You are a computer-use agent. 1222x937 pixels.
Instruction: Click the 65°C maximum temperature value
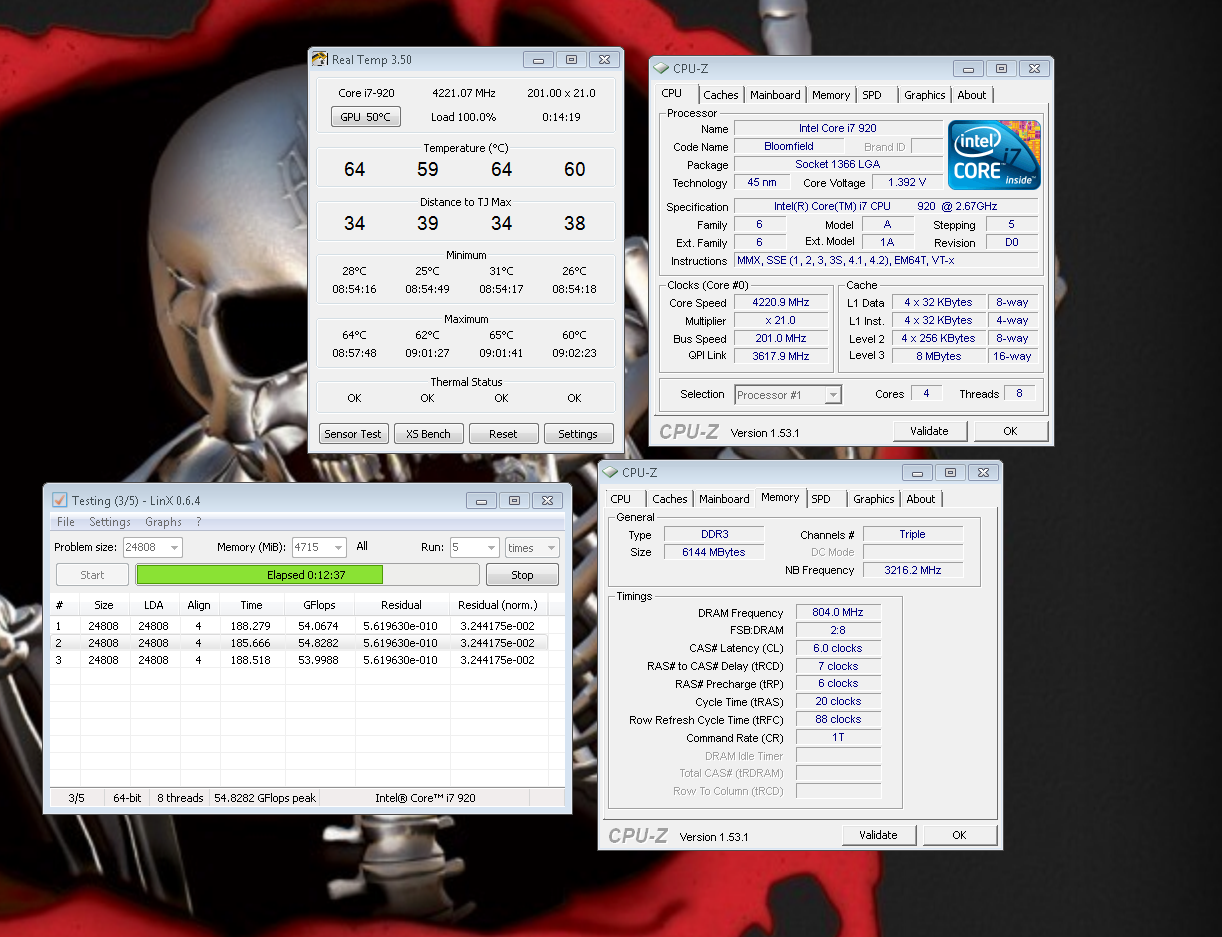coord(501,335)
